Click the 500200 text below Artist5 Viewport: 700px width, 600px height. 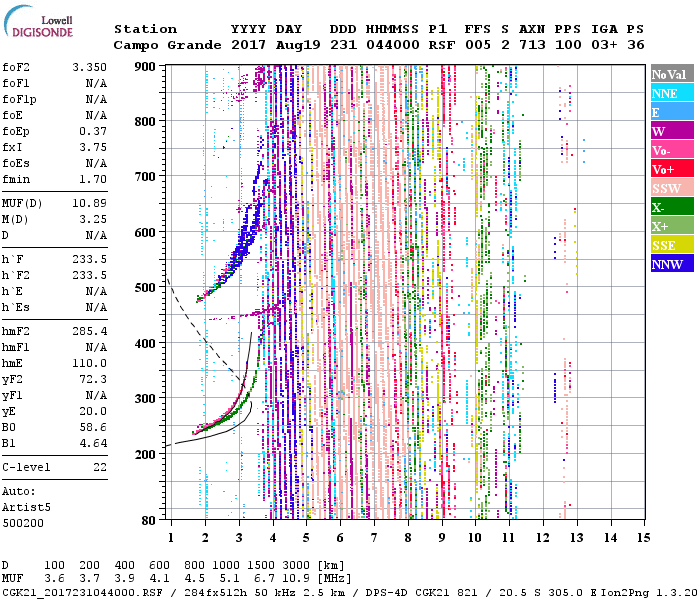pos(23,523)
